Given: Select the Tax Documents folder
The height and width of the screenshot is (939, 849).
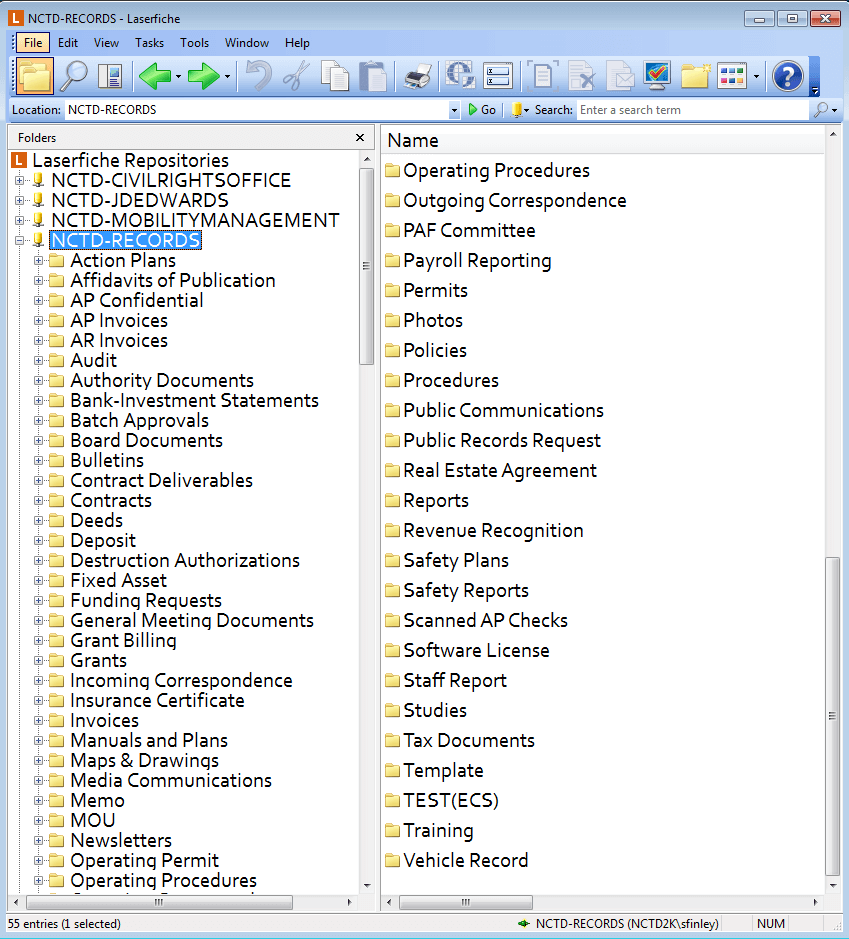Looking at the screenshot, I should pos(469,741).
